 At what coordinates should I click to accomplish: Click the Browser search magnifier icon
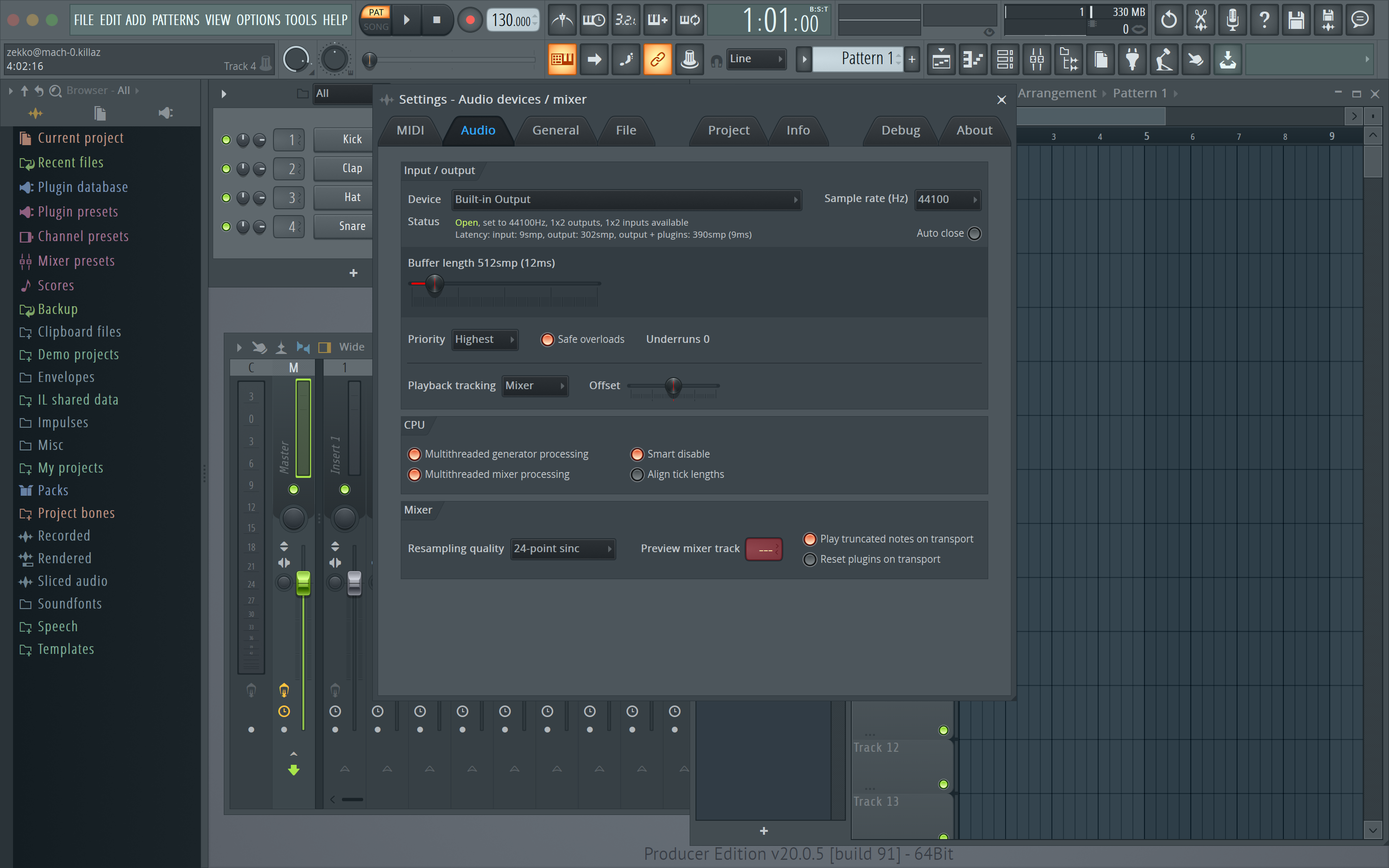(x=55, y=91)
